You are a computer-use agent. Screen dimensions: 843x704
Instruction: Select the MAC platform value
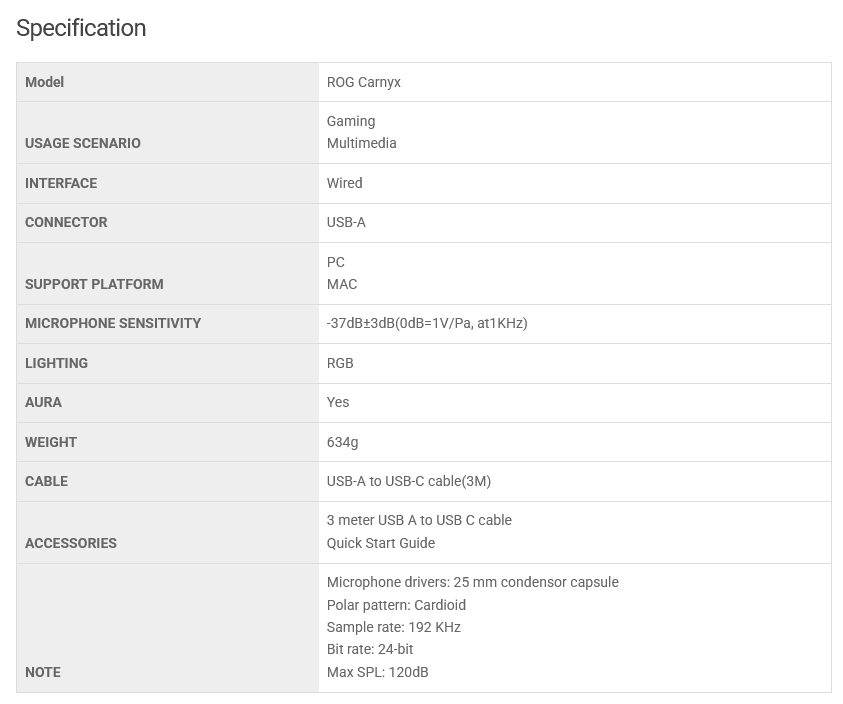pyautogui.click(x=342, y=284)
